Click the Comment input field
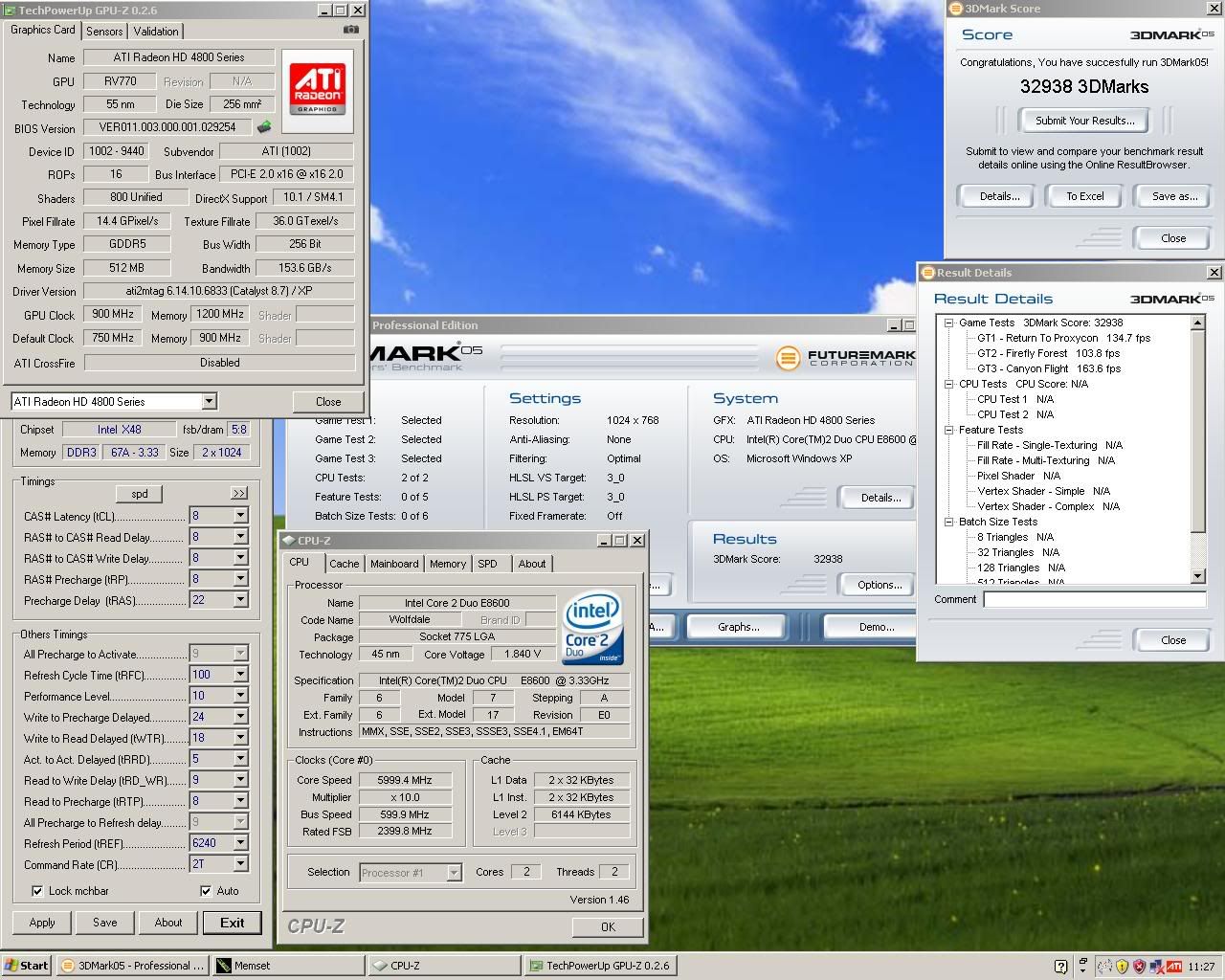This screenshot has height=980, width=1225. click(1095, 599)
